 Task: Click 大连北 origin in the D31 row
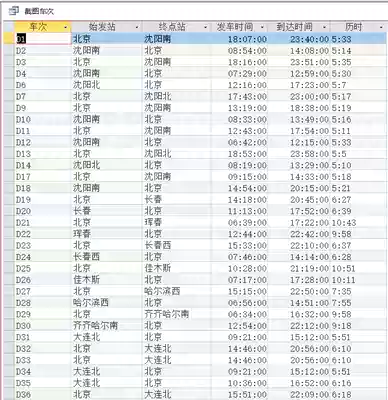pyautogui.click(x=86, y=337)
